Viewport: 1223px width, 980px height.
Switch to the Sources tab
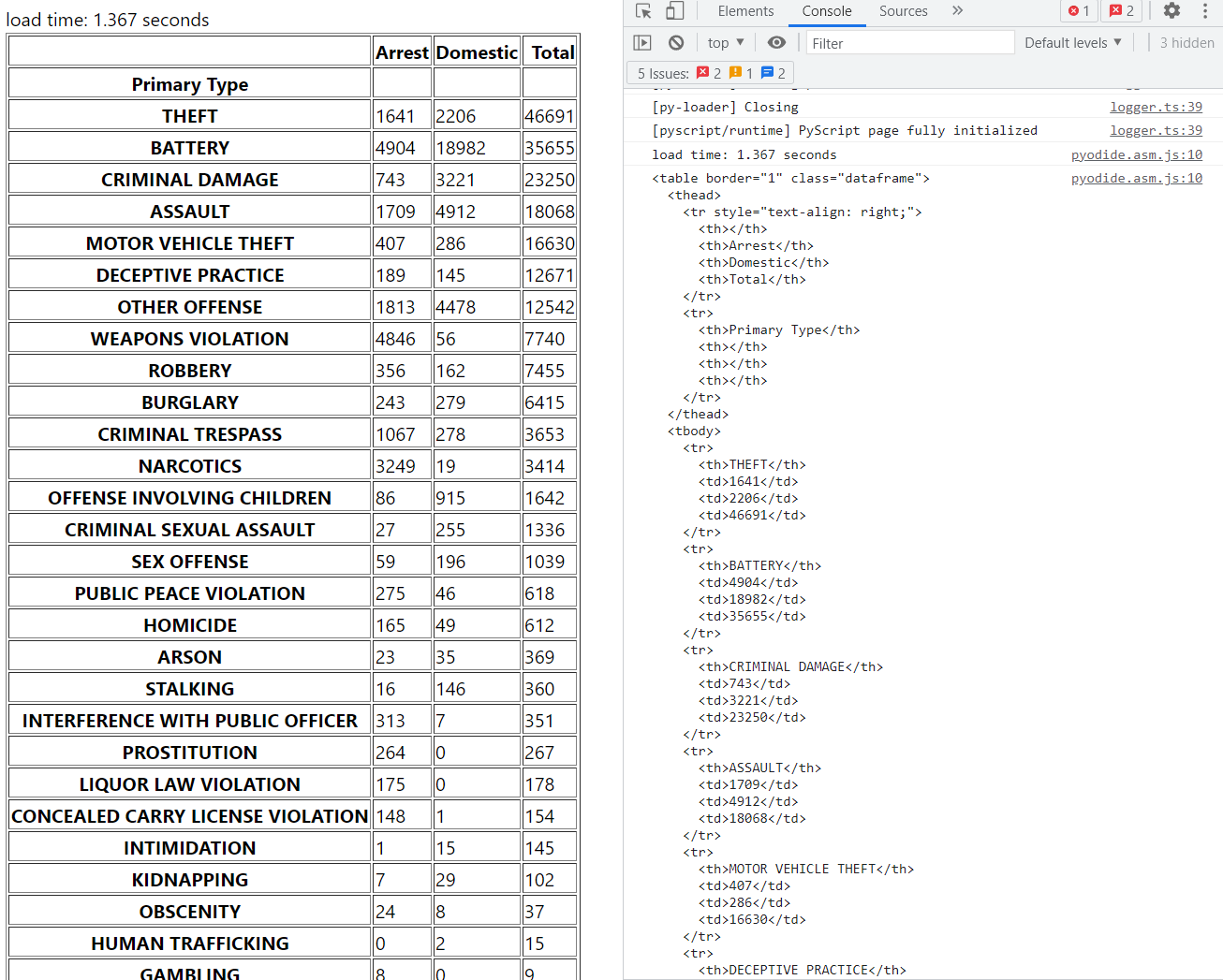(x=903, y=11)
